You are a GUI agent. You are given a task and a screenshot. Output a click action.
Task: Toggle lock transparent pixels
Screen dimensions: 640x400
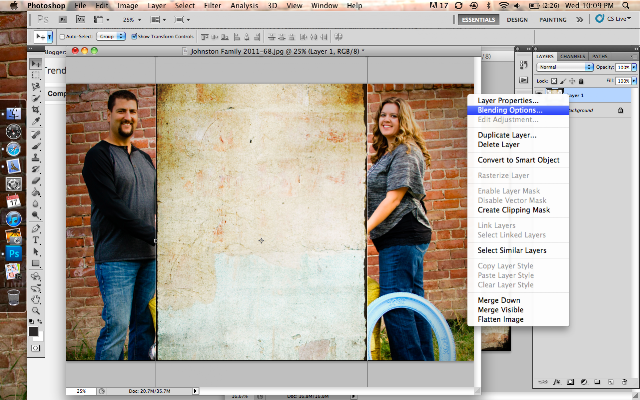(554, 81)
